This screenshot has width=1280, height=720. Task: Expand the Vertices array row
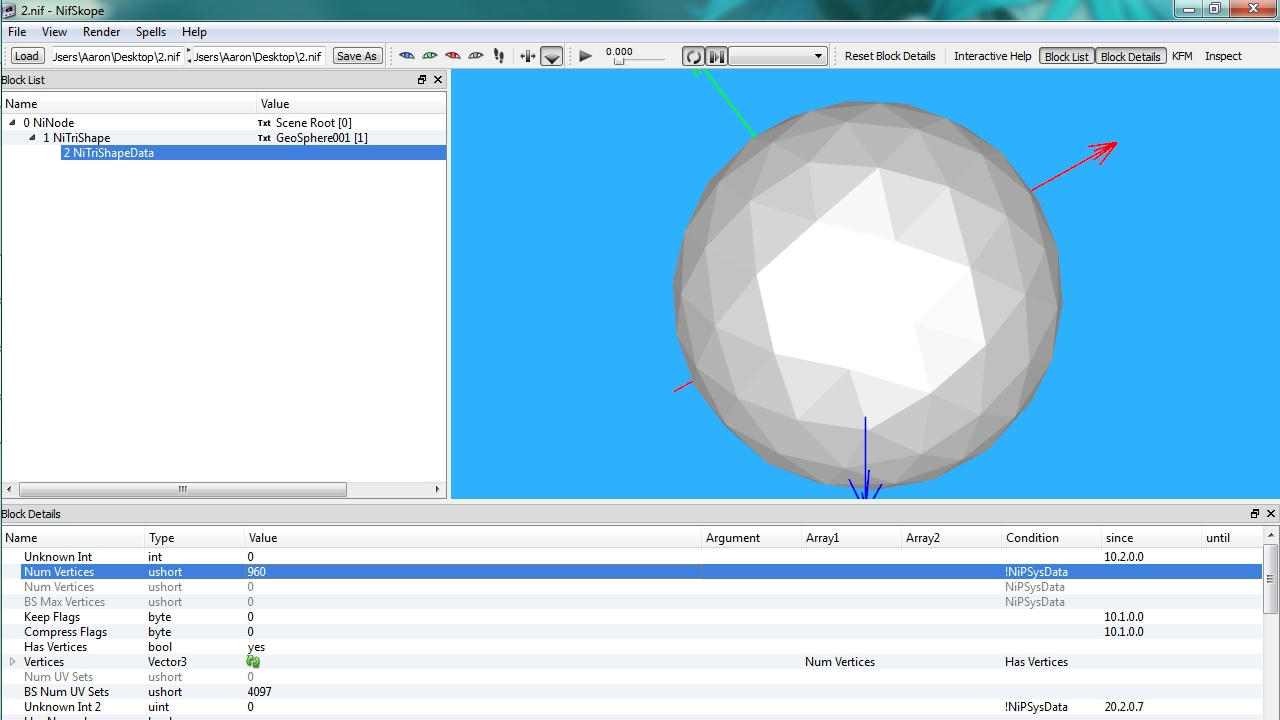(12, 662)
